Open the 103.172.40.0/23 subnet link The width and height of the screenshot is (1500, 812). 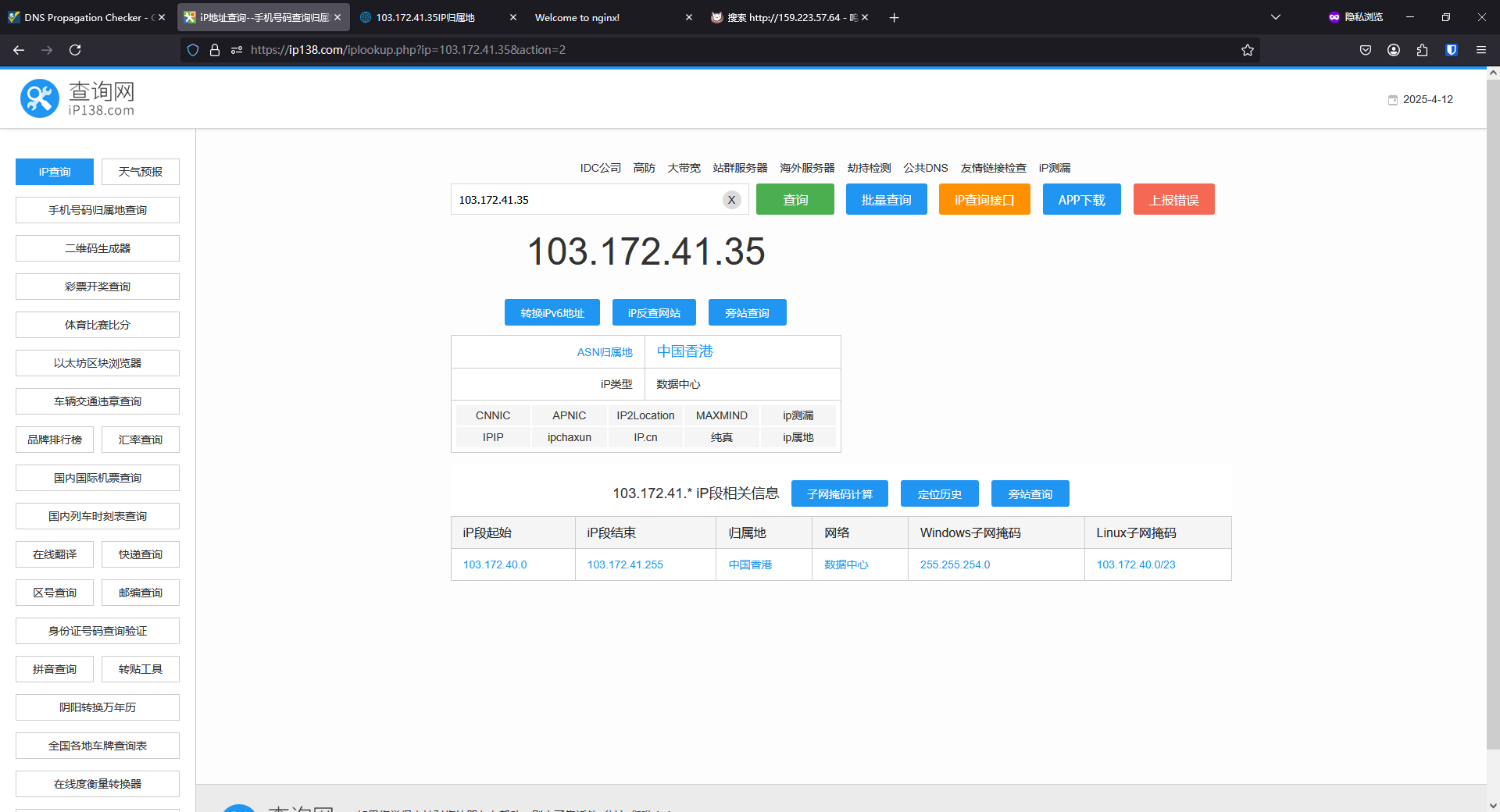tap(1135, 564)
